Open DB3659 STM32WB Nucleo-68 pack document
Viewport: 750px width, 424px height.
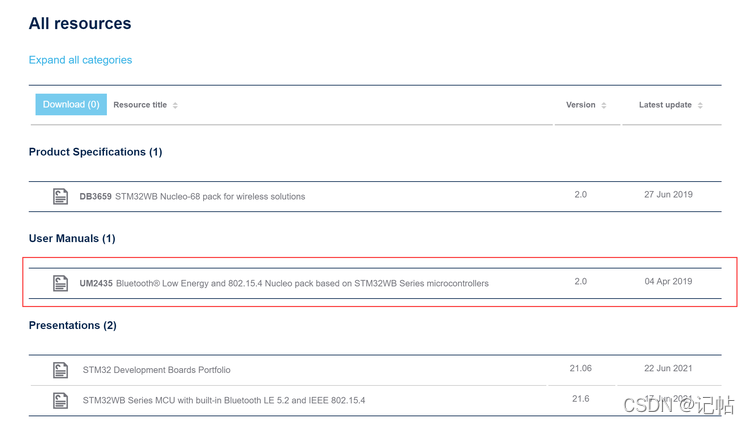192,196
